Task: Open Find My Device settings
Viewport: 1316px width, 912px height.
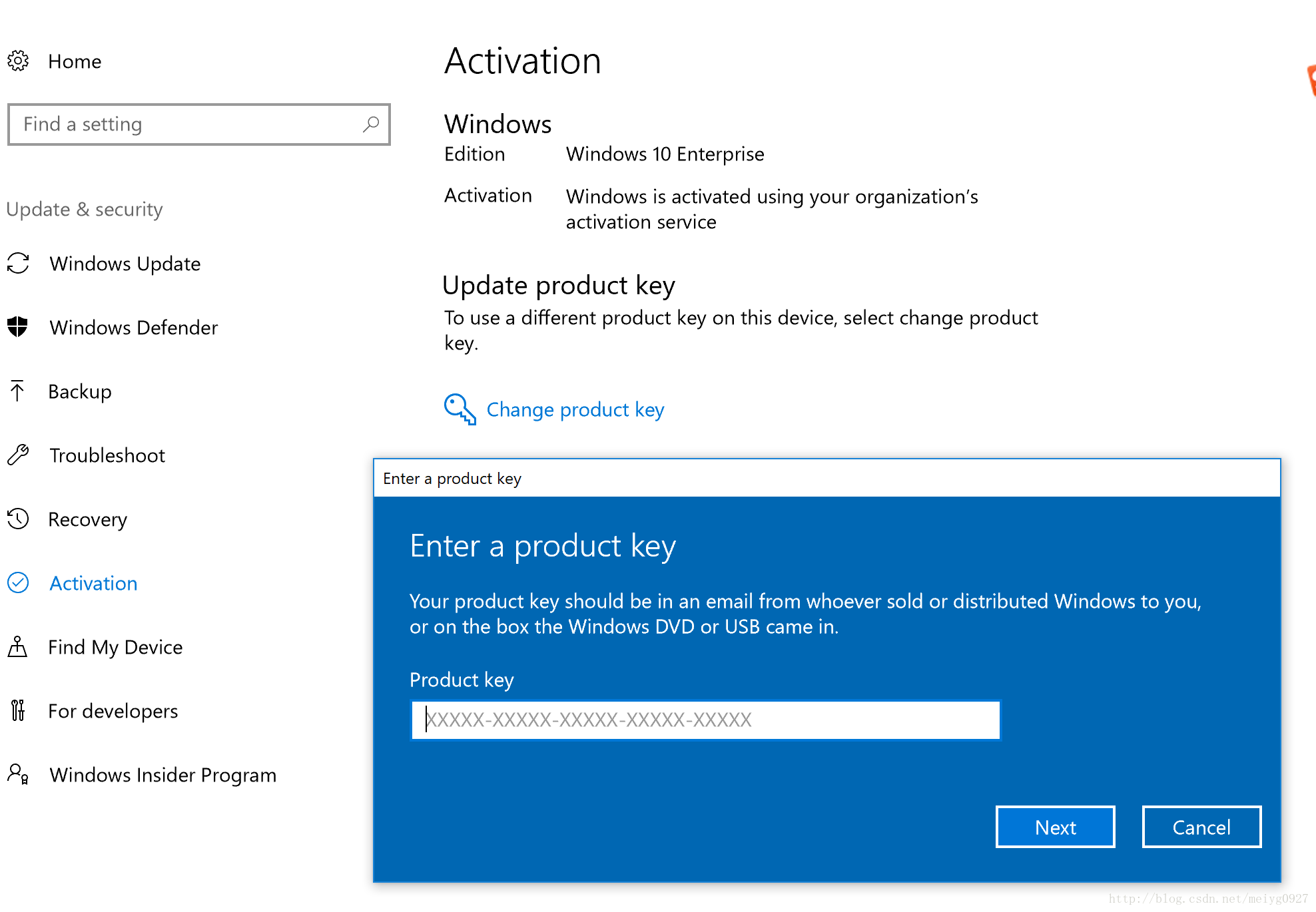Action: [115, 647]
